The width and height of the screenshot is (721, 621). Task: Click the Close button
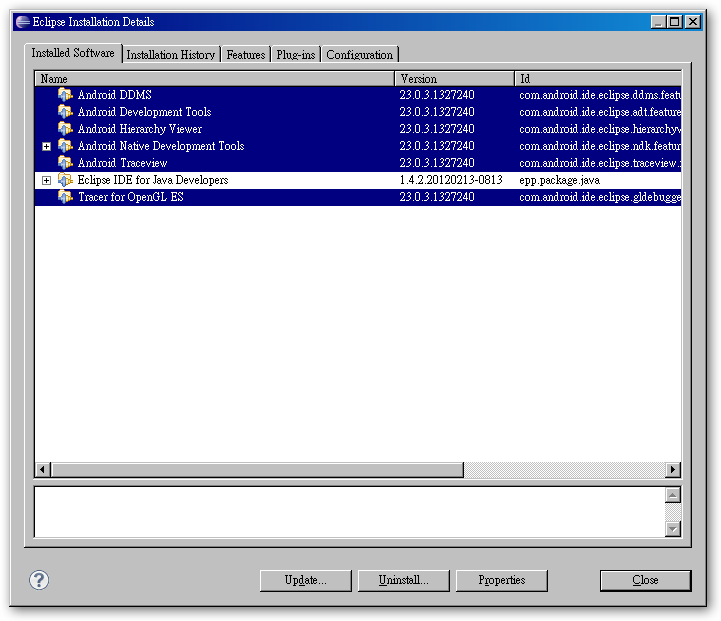tap(645, 581)
